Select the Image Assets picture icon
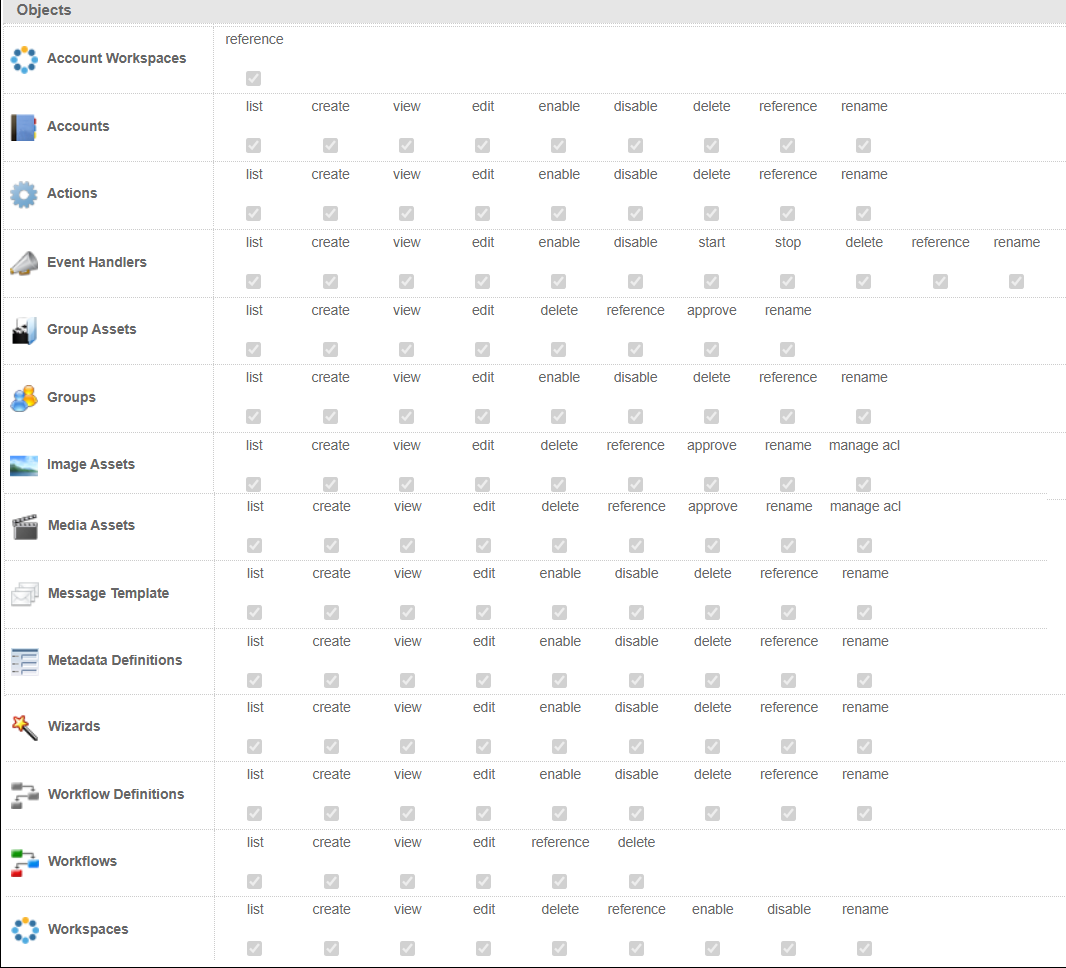1066x968 pixels. (23, 464)
